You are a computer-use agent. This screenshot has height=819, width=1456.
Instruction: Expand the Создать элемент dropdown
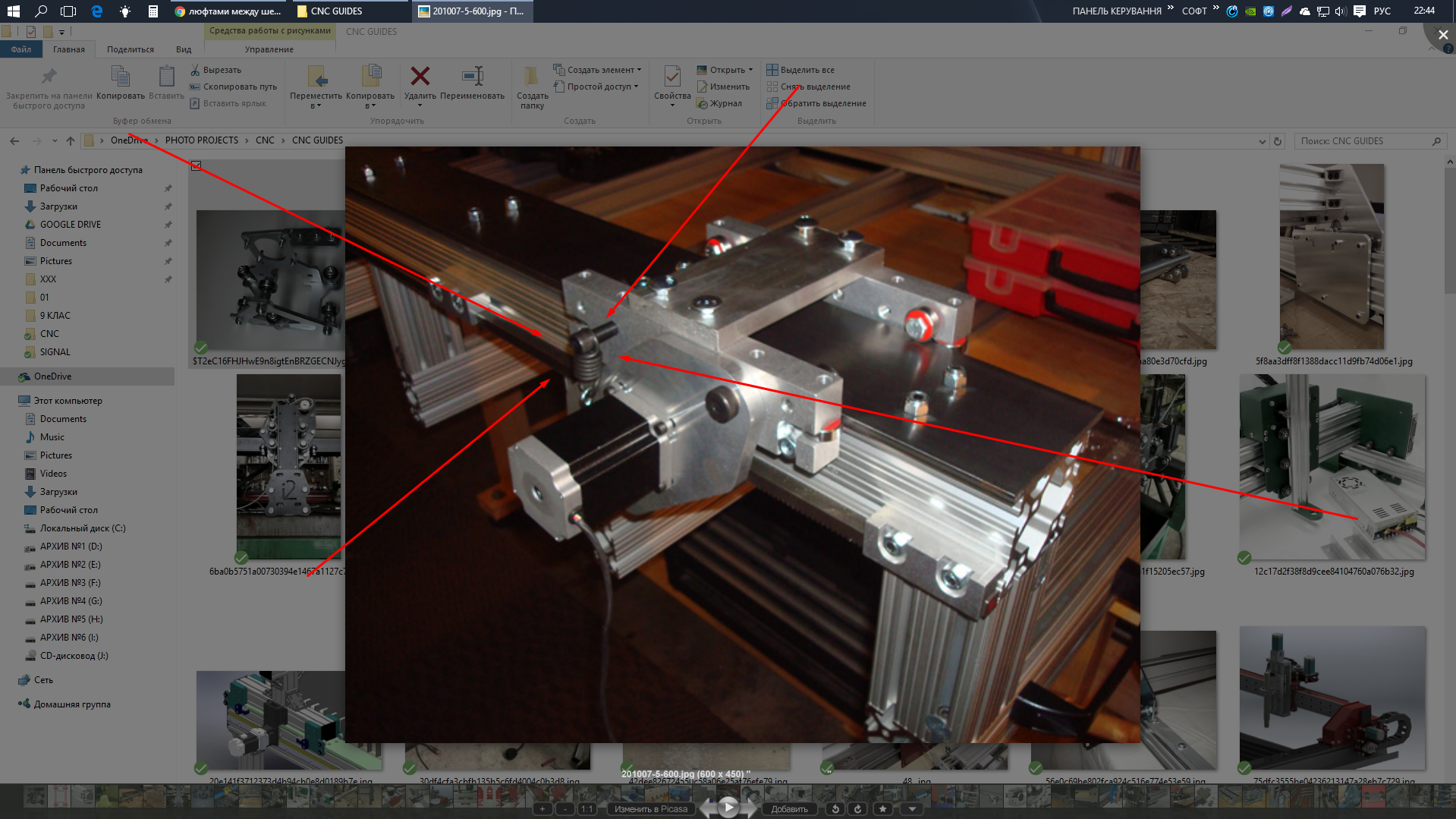(x=640, y=70)
